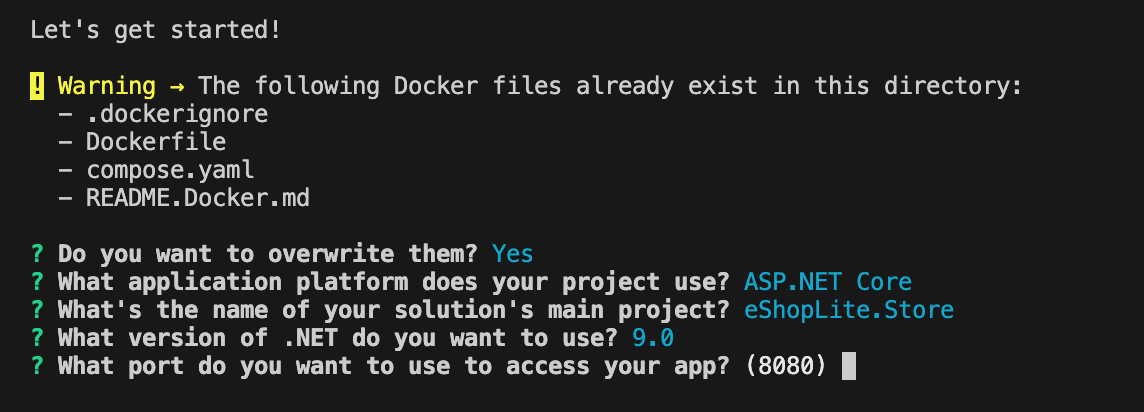
Task: Click the ASP.NET Core platform answer
Action: pos(828,281)
